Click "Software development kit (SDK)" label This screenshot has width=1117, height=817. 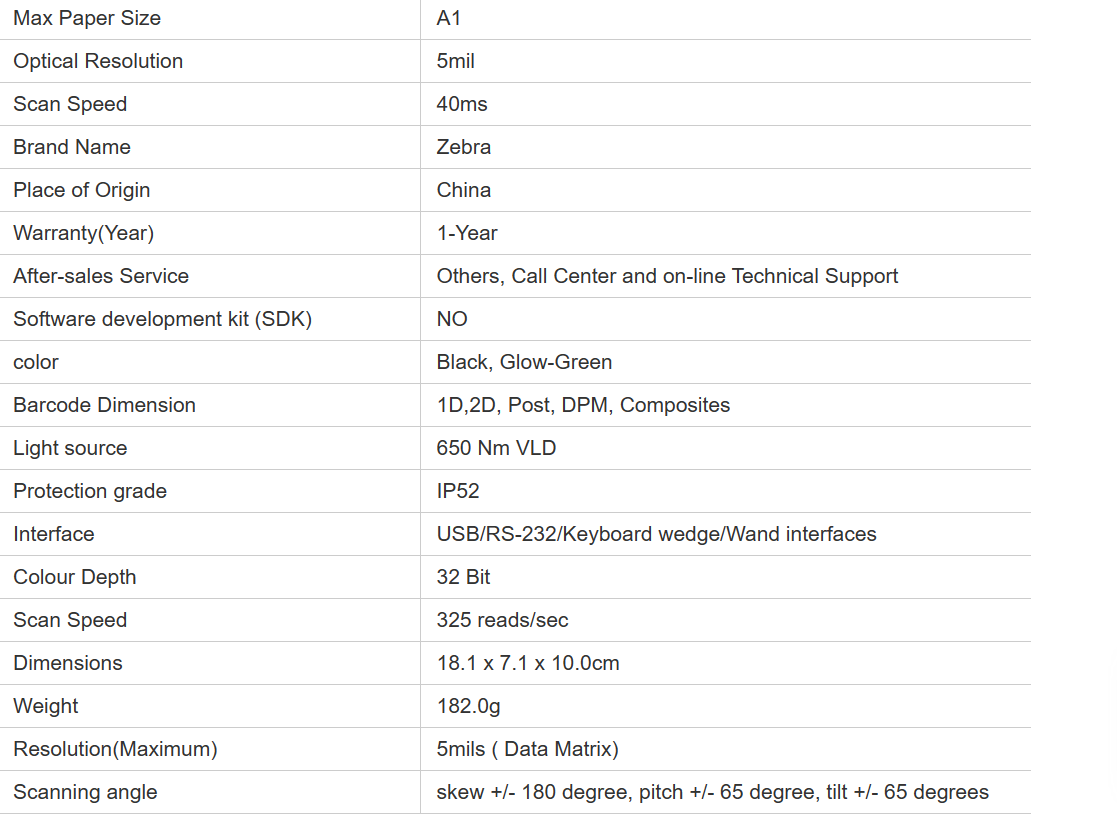pos(163,319)
